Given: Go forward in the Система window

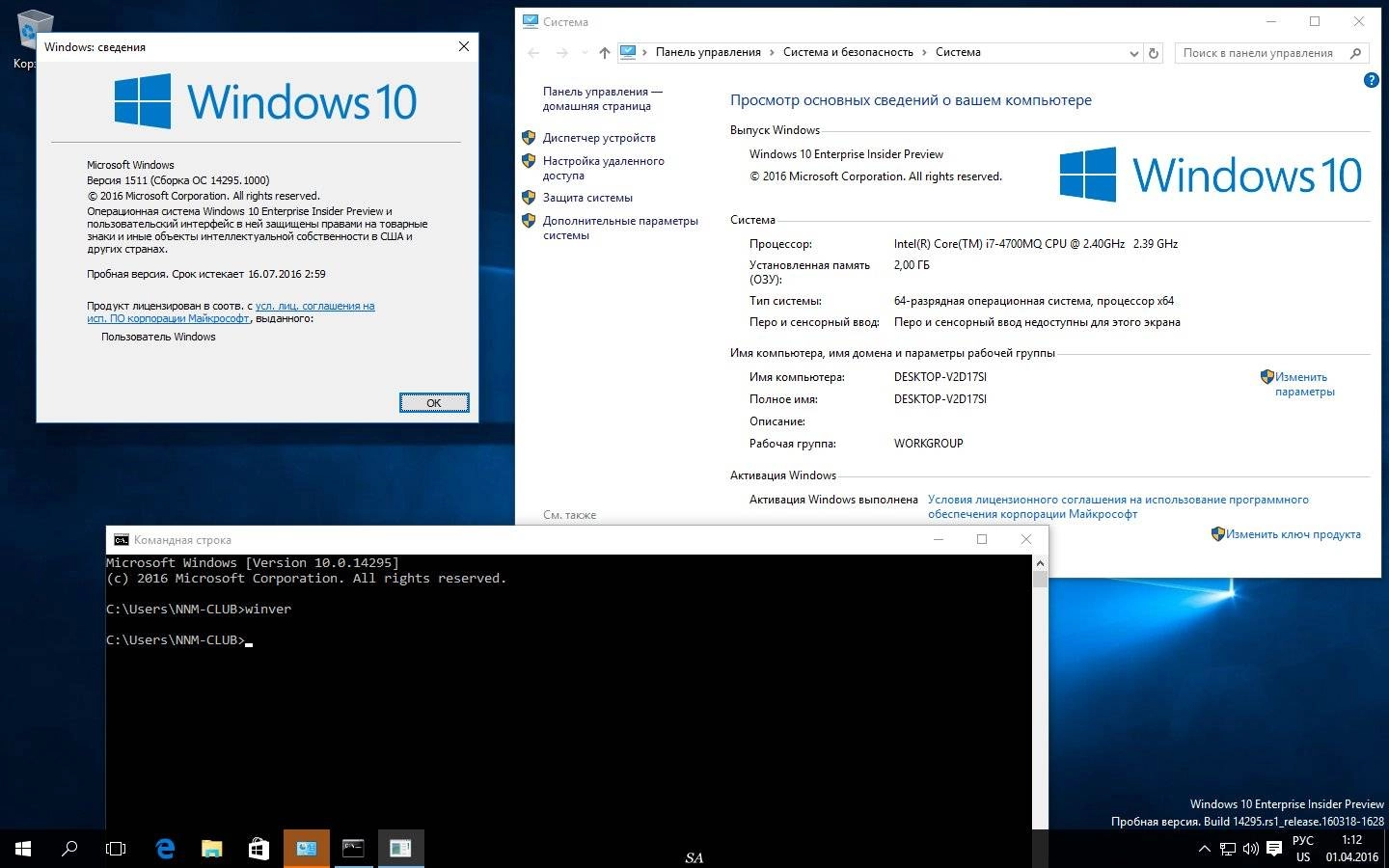Looking at the screenshot, I should pyautogui.click(x=562, y=53).
